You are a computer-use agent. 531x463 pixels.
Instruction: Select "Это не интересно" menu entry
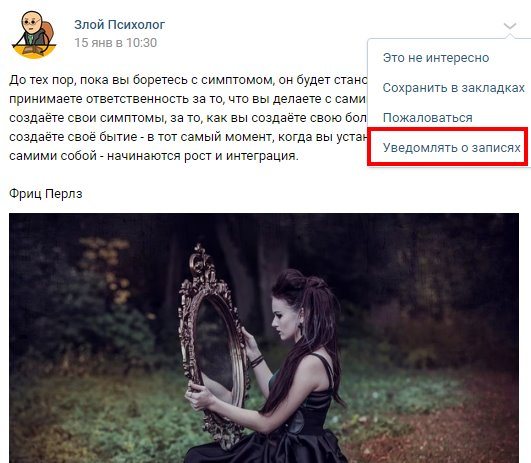click(436, 58)
